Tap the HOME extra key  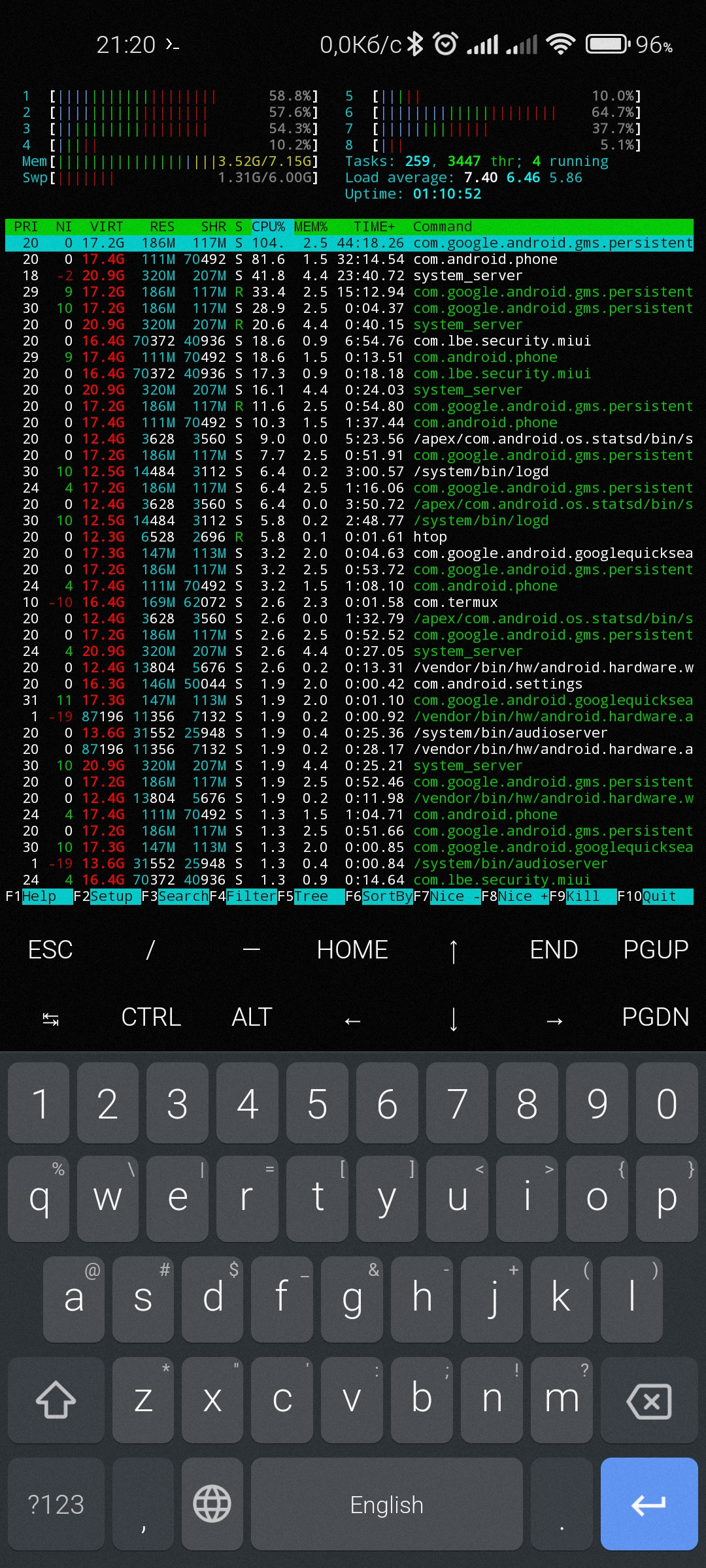(x=352, y=950)
